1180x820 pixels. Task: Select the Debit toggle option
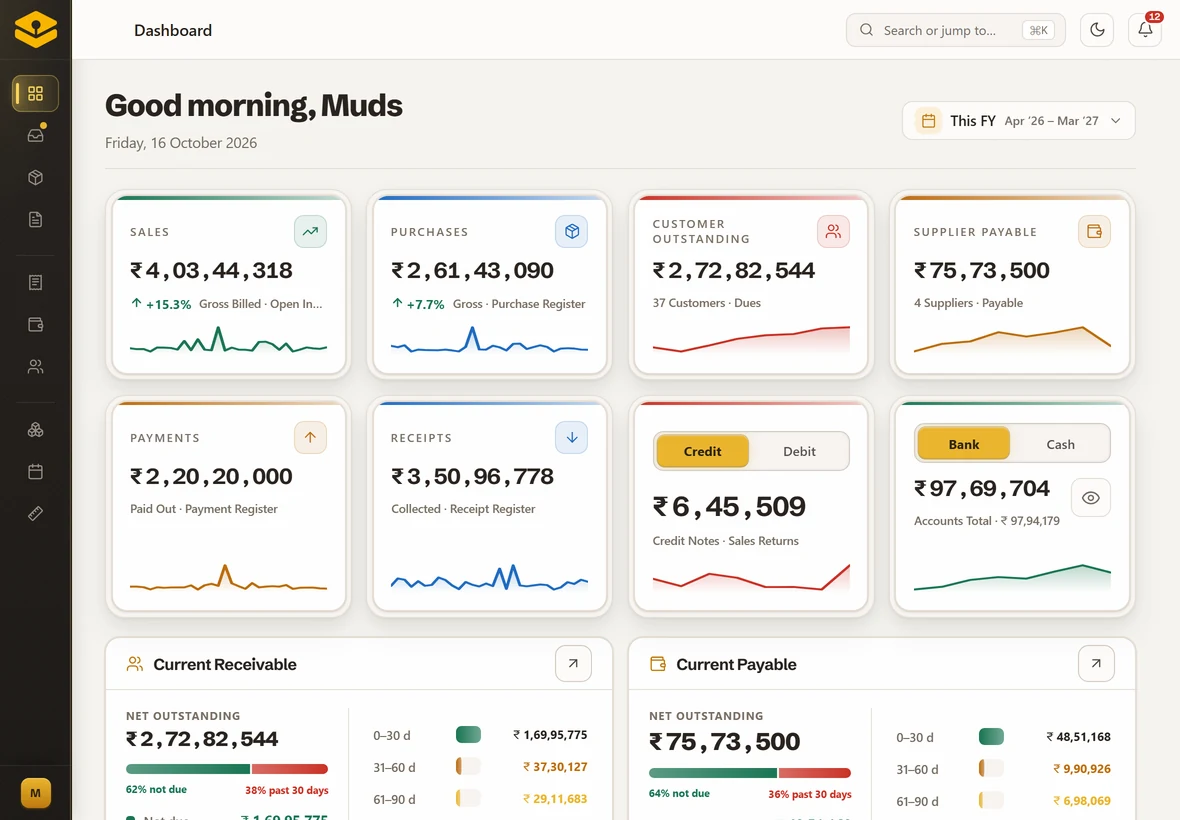pos(799,451)
